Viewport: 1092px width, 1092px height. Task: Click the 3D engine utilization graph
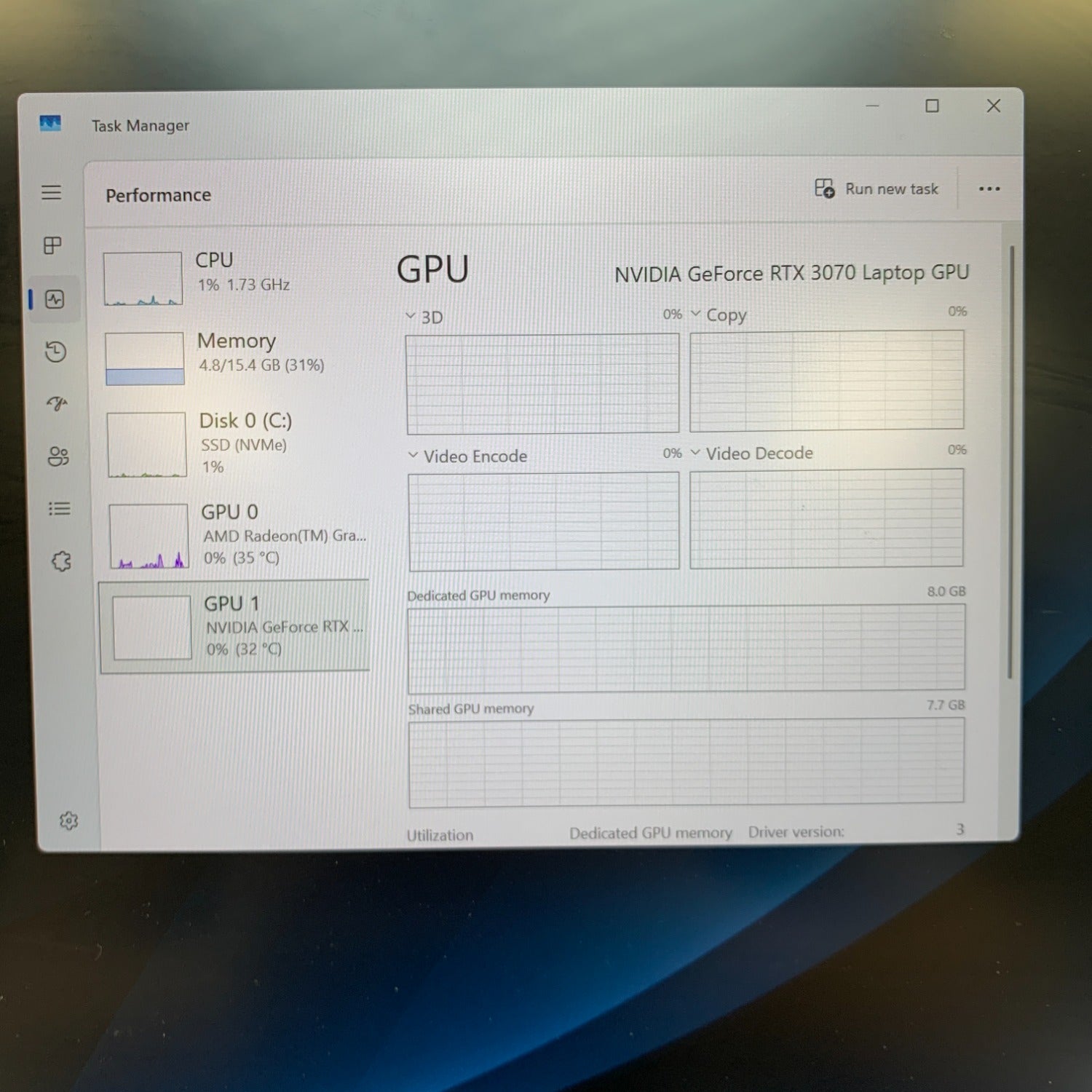542,383
